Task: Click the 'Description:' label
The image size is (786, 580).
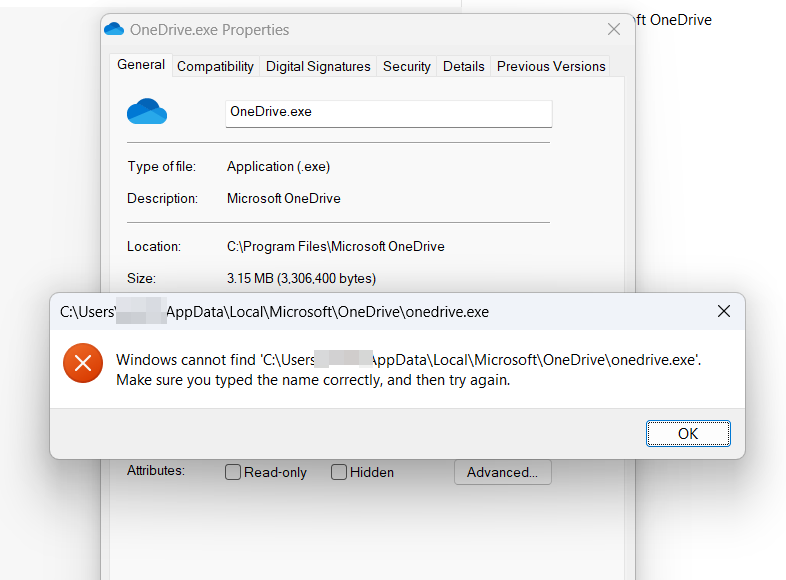Action: click(162, 199)
